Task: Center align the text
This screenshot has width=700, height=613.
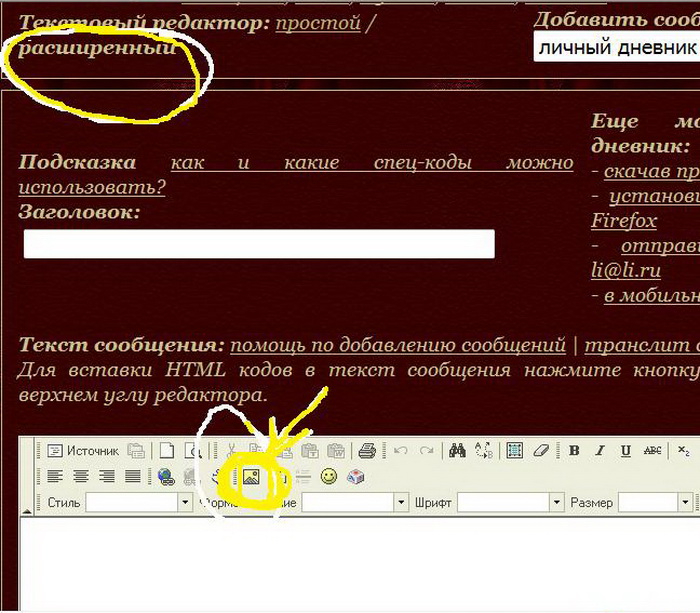Action: click(81, 477)
